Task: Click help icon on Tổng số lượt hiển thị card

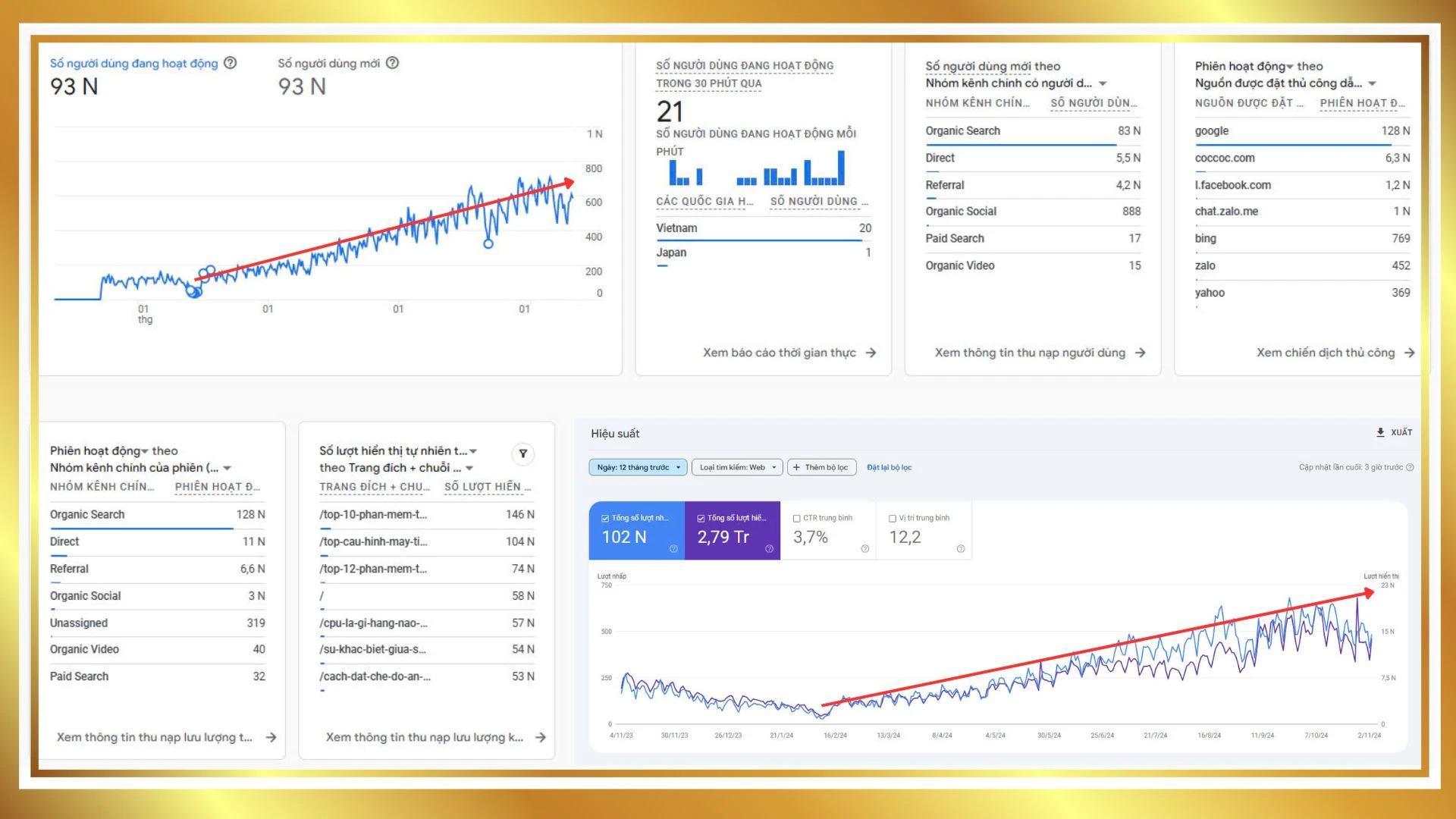Action: click(x=769, y=549)
